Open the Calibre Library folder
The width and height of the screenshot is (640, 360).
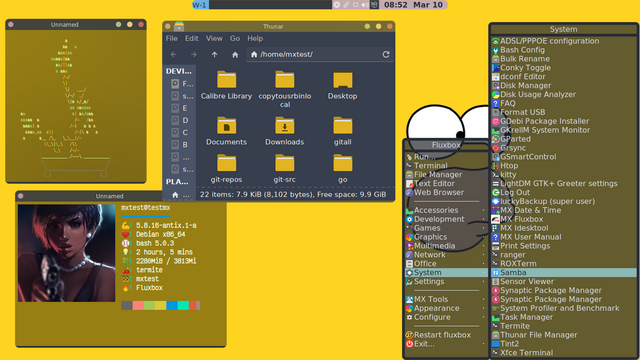click(x=226, y=86)
